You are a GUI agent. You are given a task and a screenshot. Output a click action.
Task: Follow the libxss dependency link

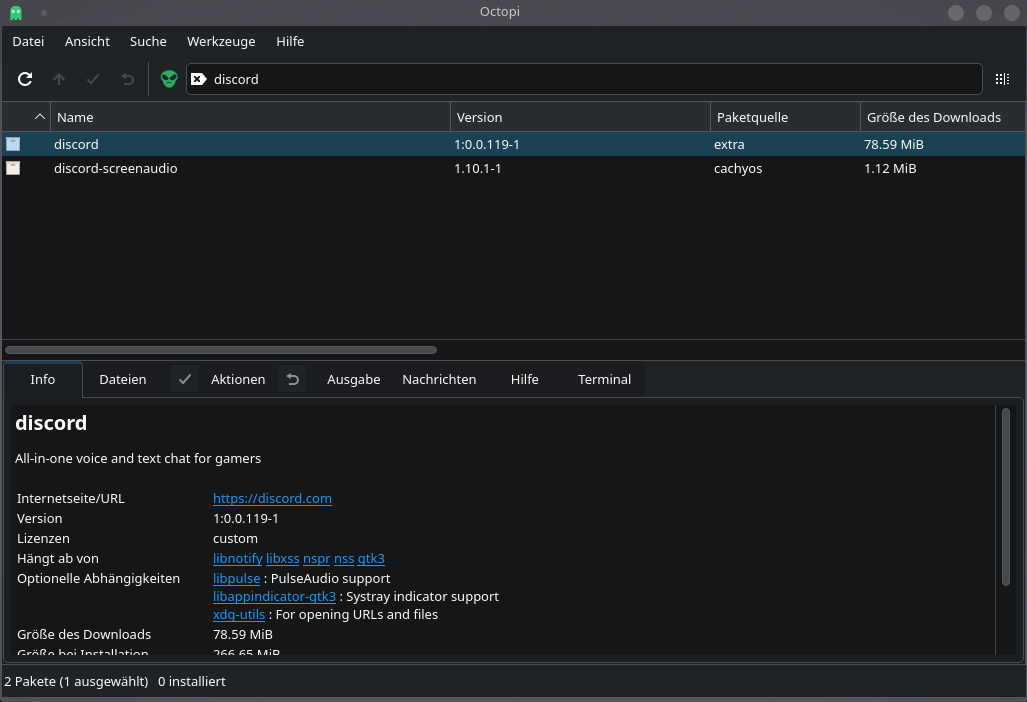pos(282,559)
